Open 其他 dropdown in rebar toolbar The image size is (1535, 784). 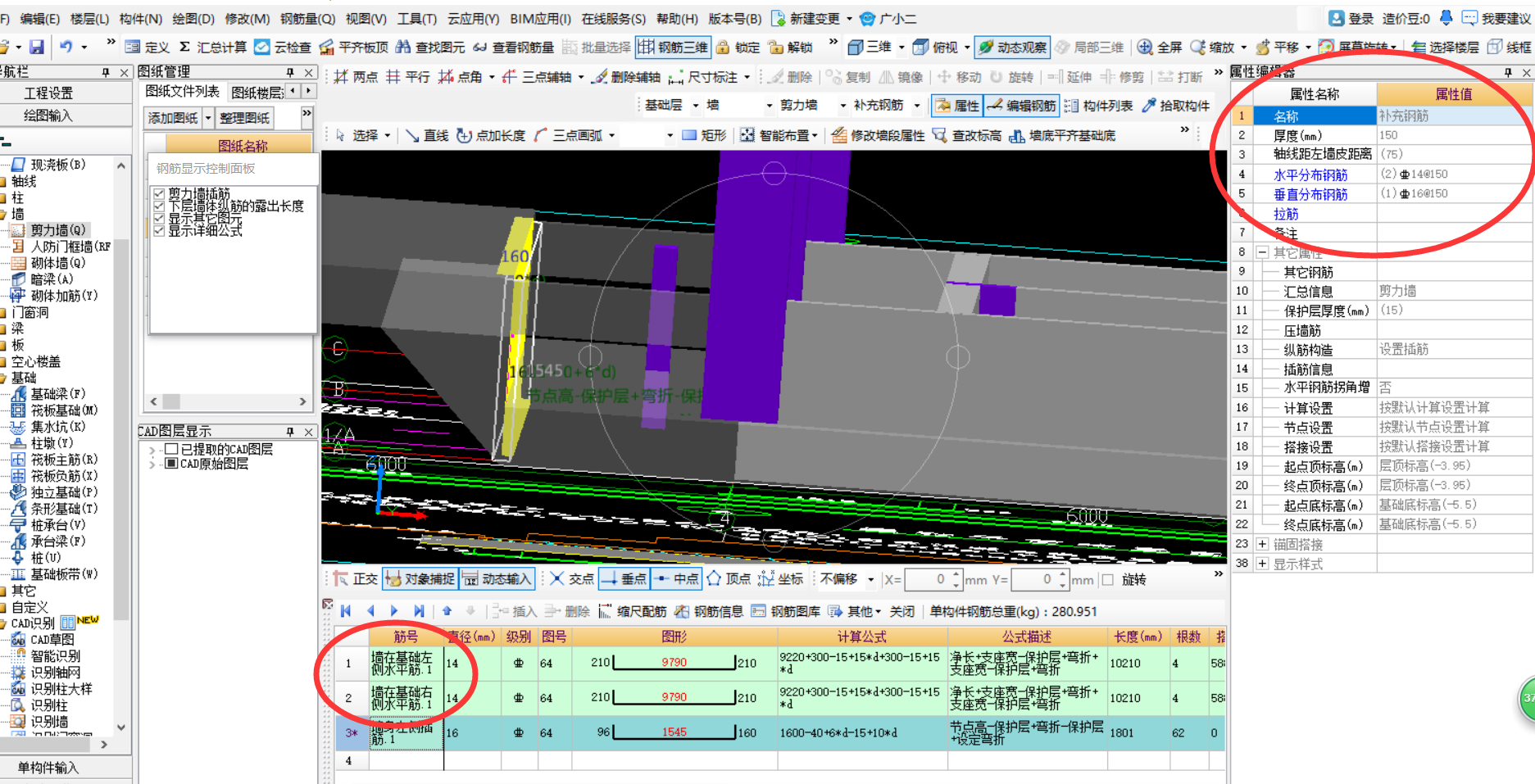pos(864,611)
